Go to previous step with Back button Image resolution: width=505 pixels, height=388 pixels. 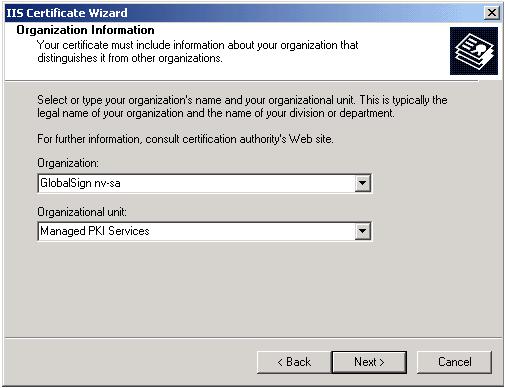pos(294,362)
